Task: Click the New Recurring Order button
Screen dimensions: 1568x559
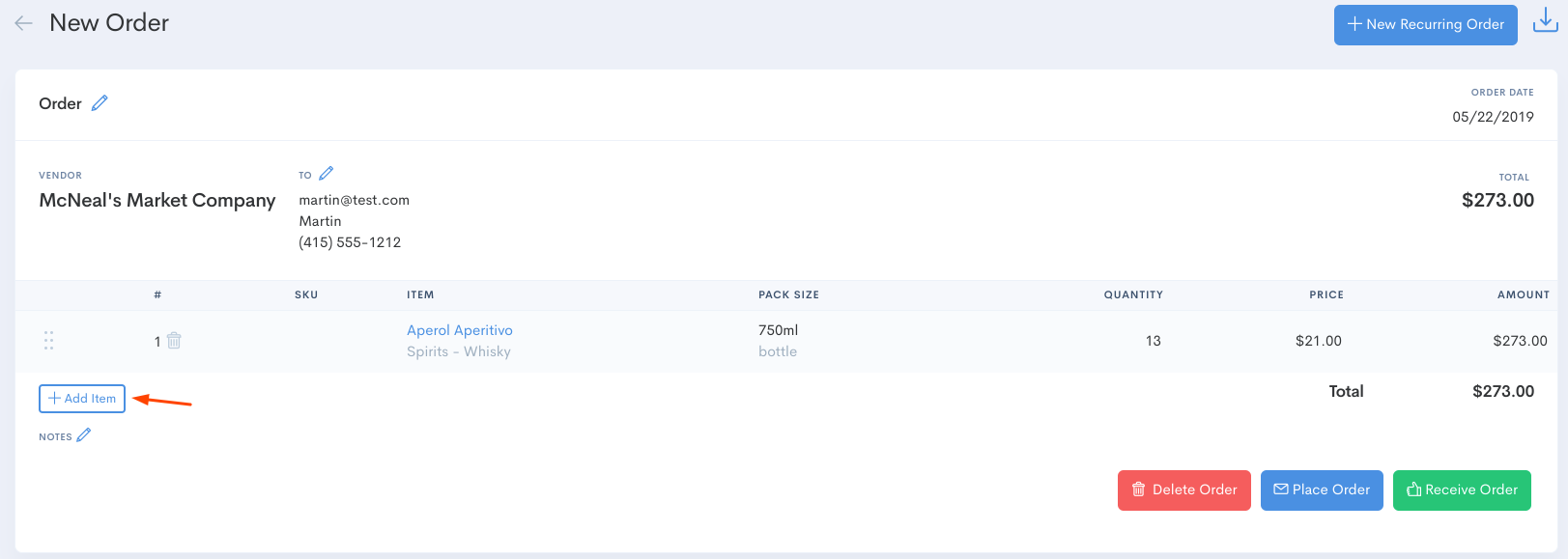Action: (1426, 24)
